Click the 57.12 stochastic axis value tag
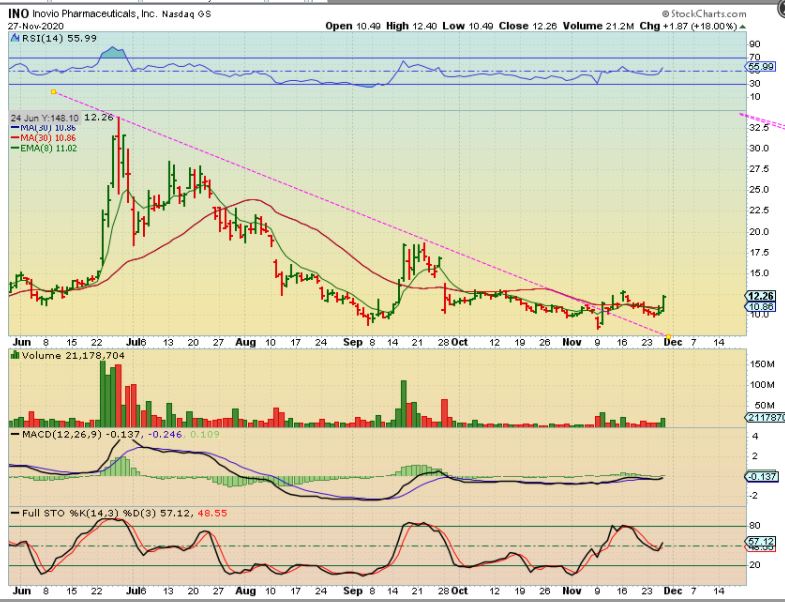This screenshot has height=602, width=785. pyautogui.click(x=761, y=541)
